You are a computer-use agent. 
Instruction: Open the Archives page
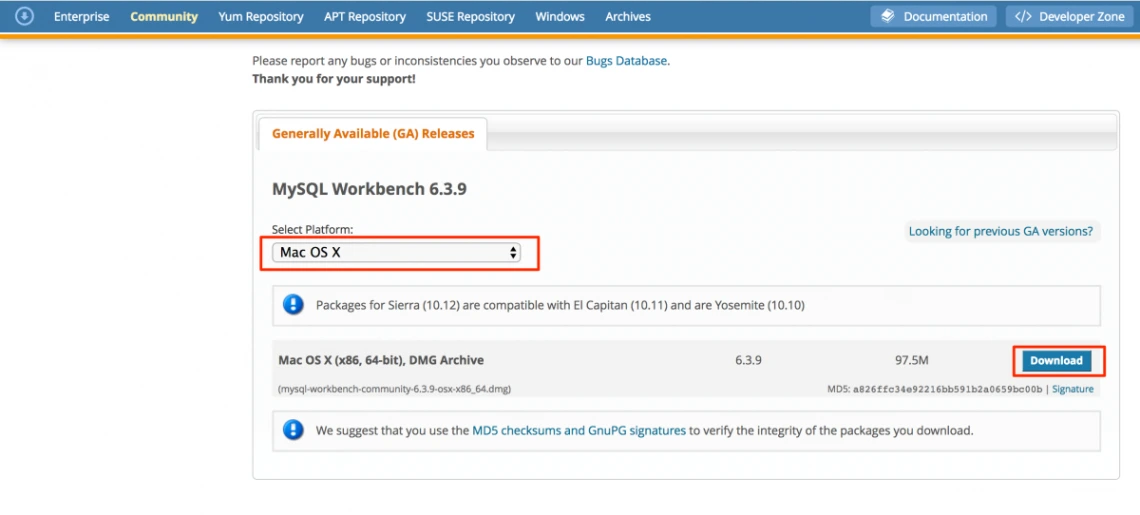point(628,16)
